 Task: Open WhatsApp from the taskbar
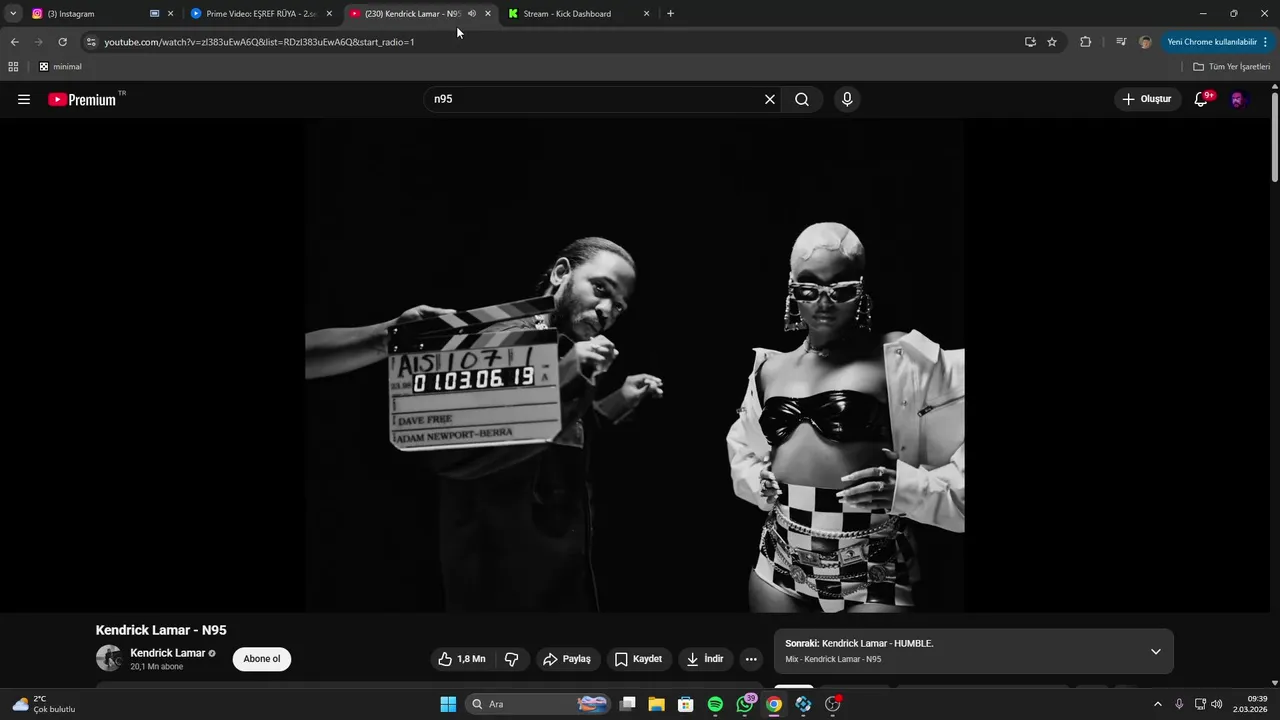coord(745,704)
